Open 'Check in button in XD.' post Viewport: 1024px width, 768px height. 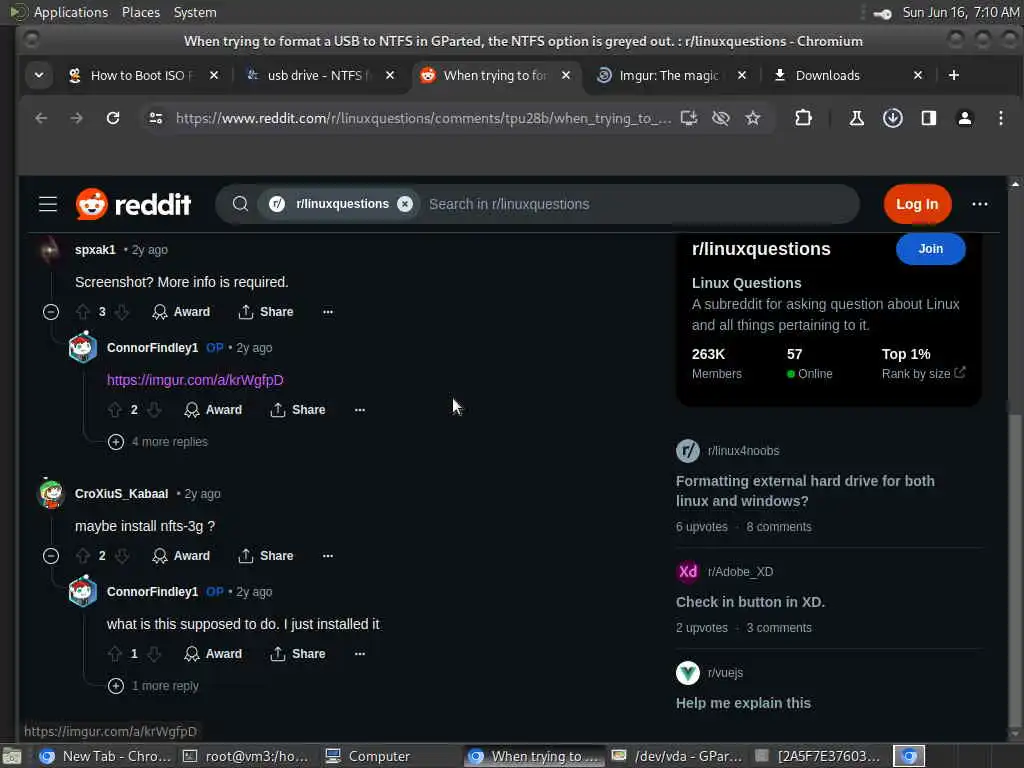point(750,602)
